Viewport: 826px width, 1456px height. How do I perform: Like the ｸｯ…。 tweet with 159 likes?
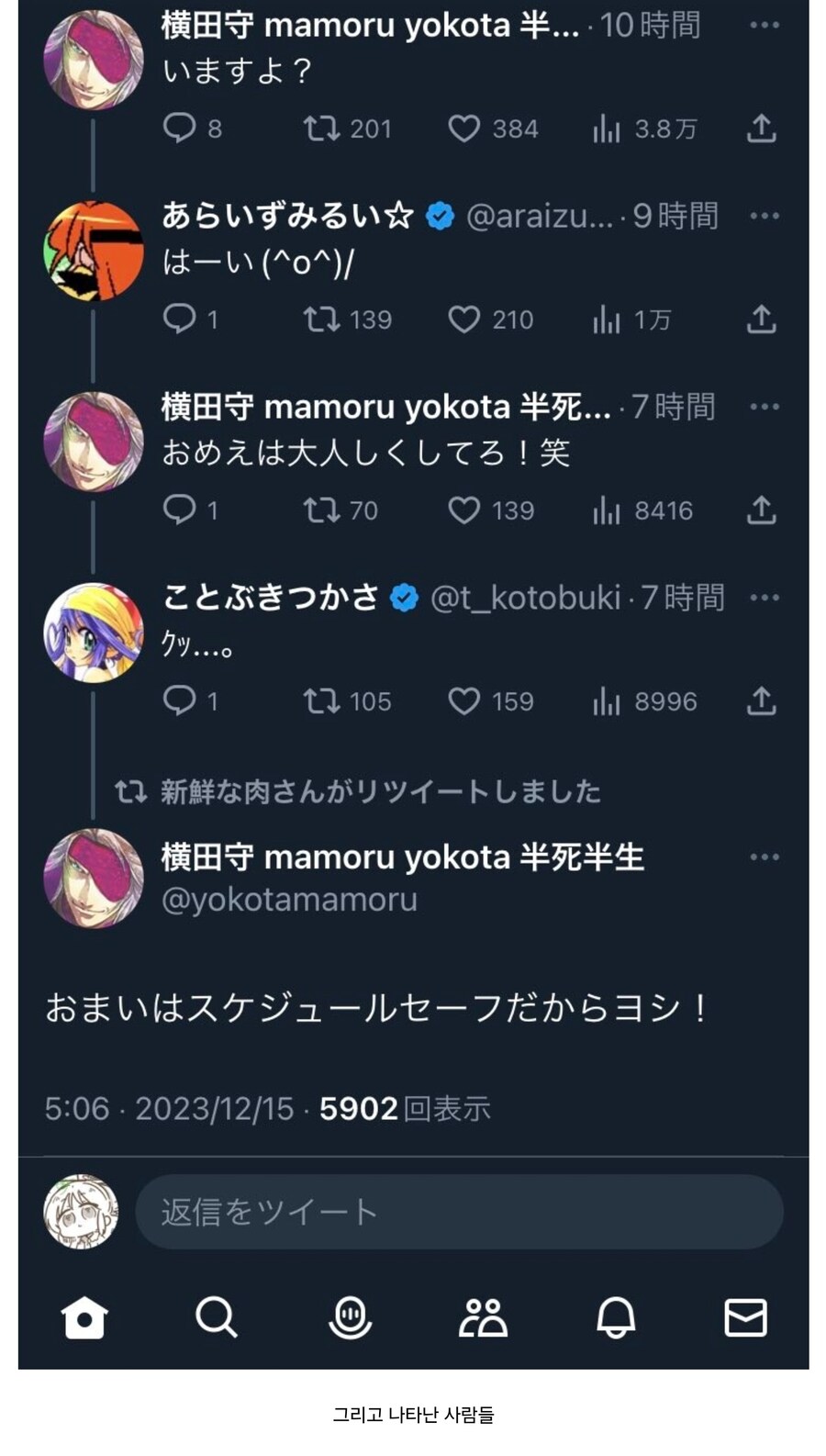[463, 701]
